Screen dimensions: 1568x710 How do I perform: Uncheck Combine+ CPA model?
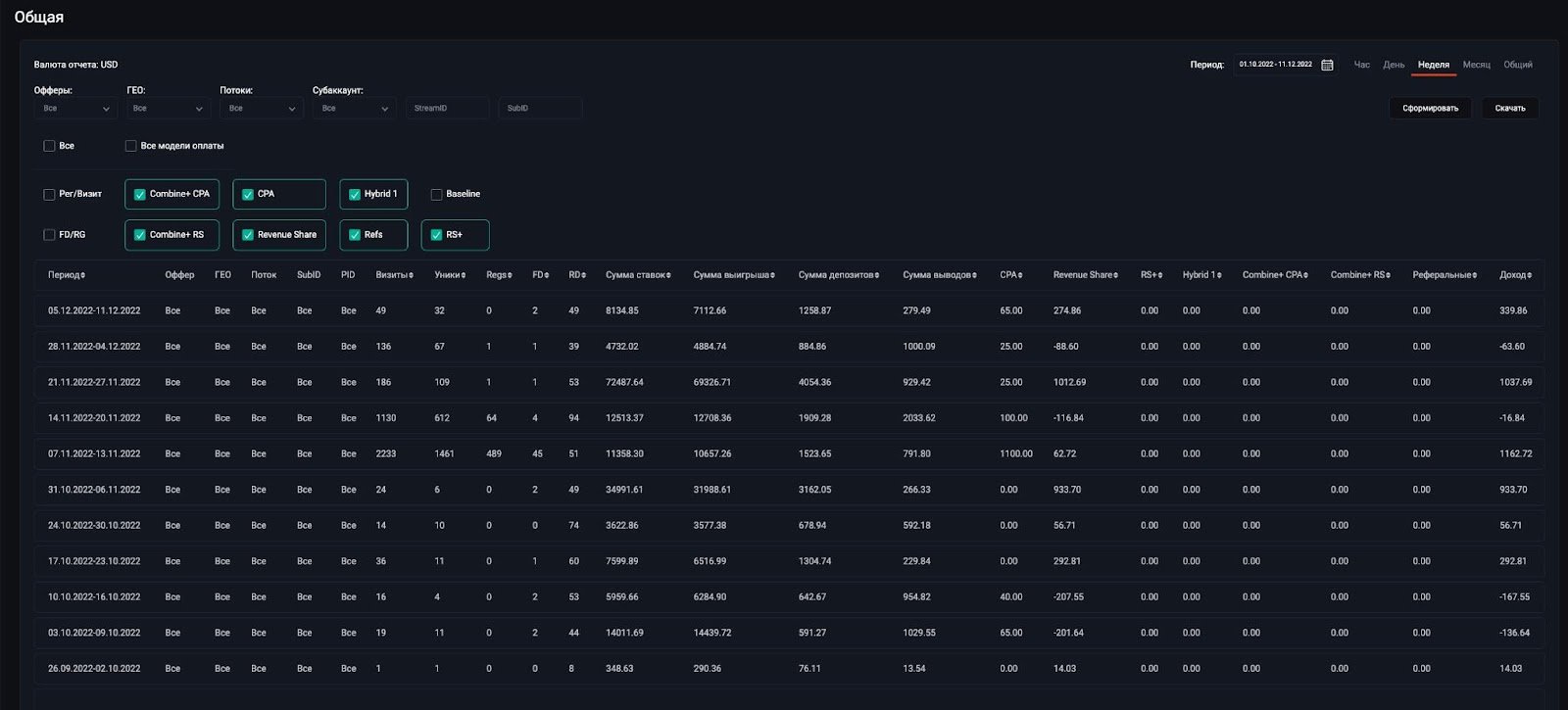click(x=140, y=194)
